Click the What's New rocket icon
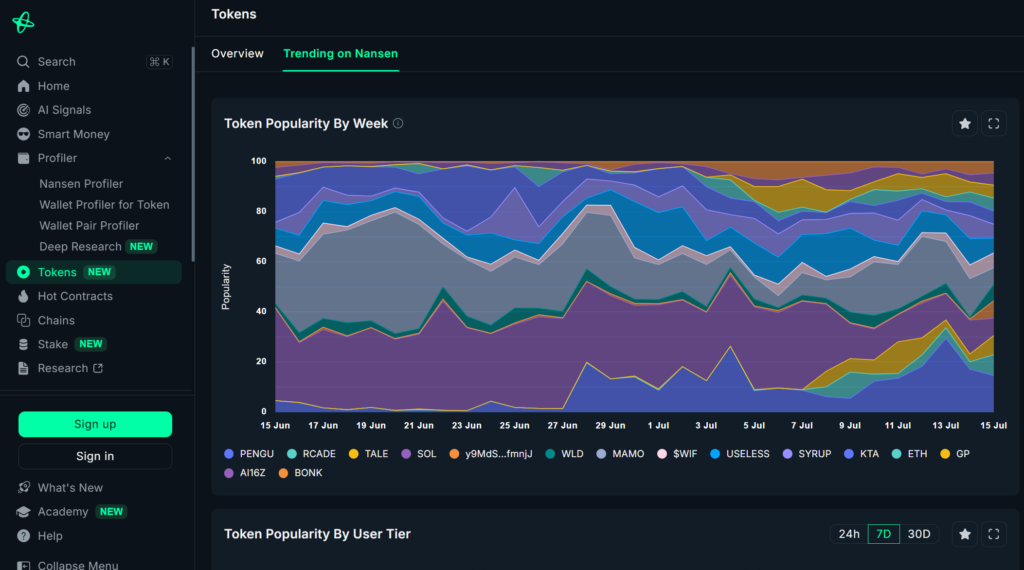Screen dimensions: 1024x570 click(24, 488)
